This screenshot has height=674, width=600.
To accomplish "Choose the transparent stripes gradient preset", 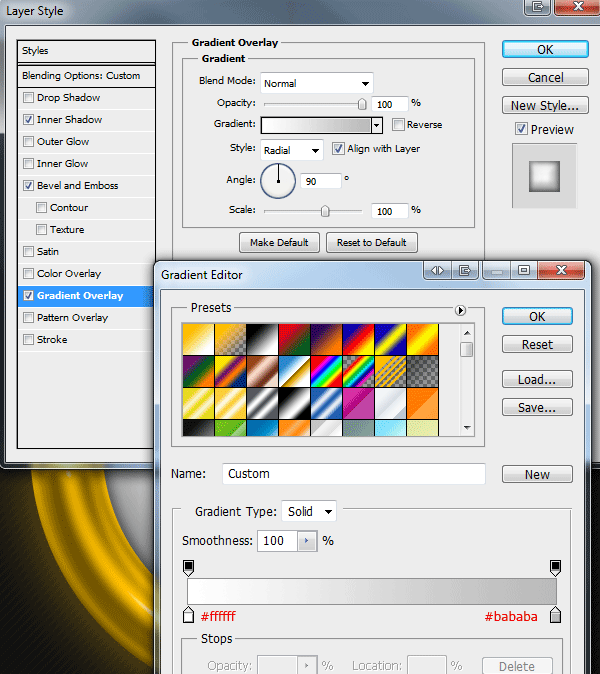I will click(x=390, y=371).
